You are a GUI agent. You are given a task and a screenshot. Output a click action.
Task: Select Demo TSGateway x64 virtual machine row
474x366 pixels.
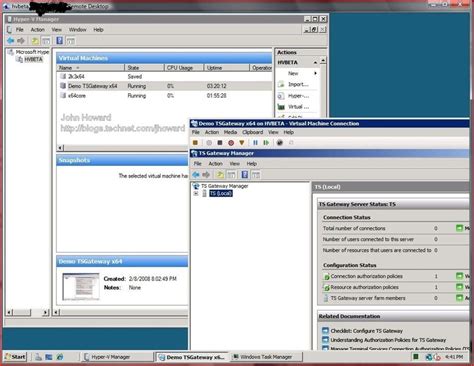click(x=165, y=86)
